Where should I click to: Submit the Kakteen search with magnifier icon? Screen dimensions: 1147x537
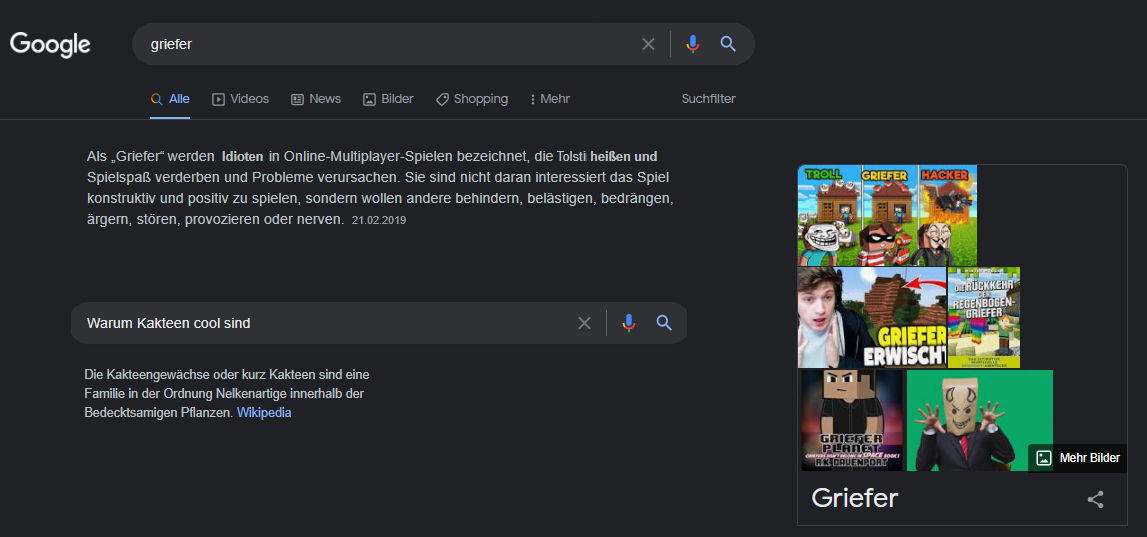pyautogui.click(x=663, y=323)
